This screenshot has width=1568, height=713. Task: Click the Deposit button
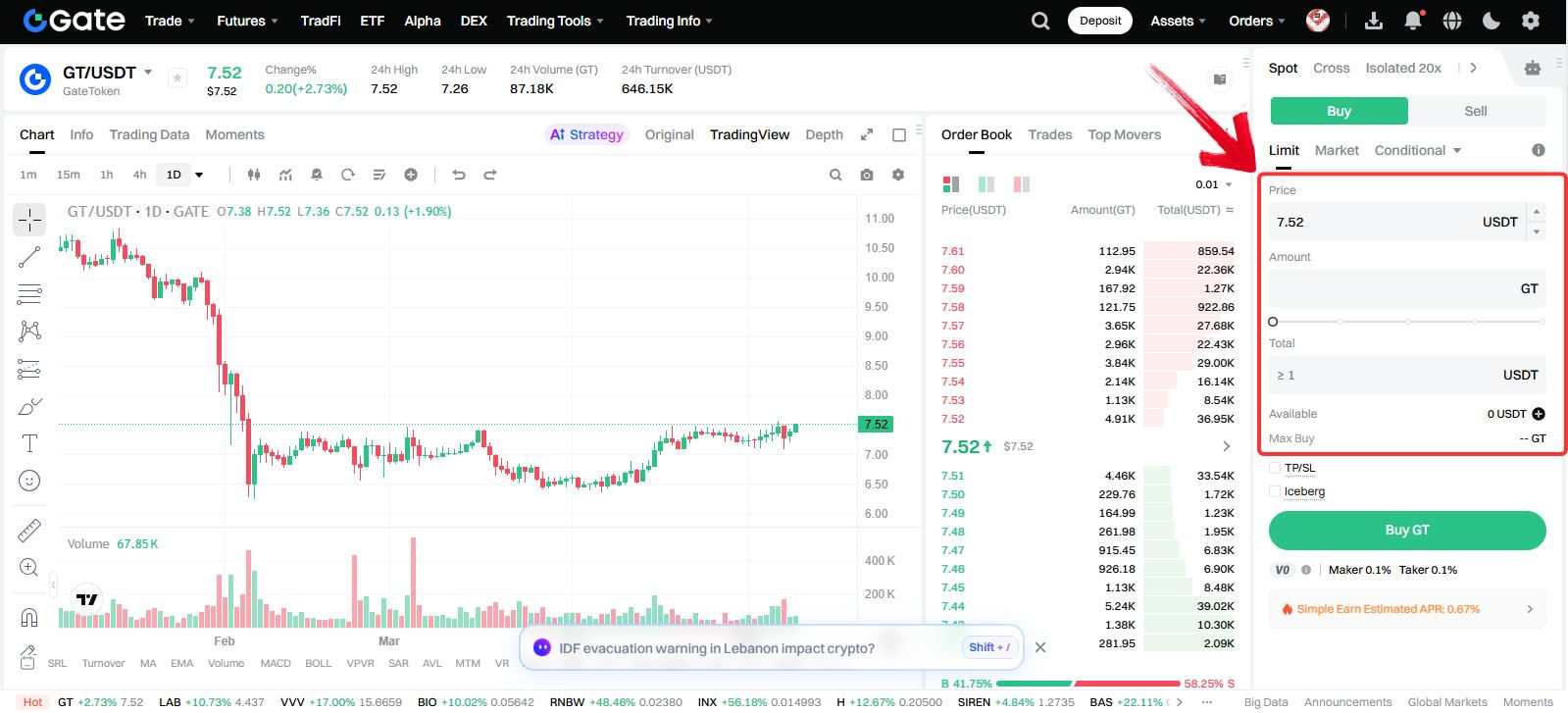pos(1100,21)
